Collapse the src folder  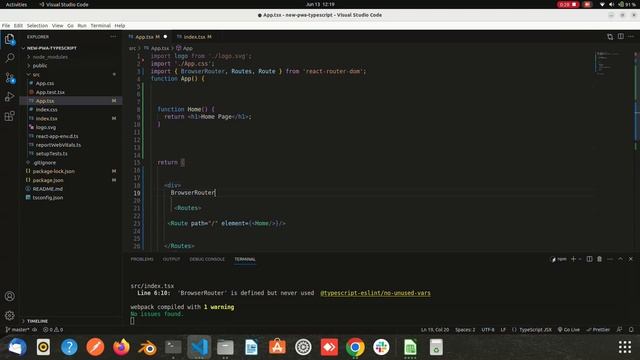(x=36, y=74)
